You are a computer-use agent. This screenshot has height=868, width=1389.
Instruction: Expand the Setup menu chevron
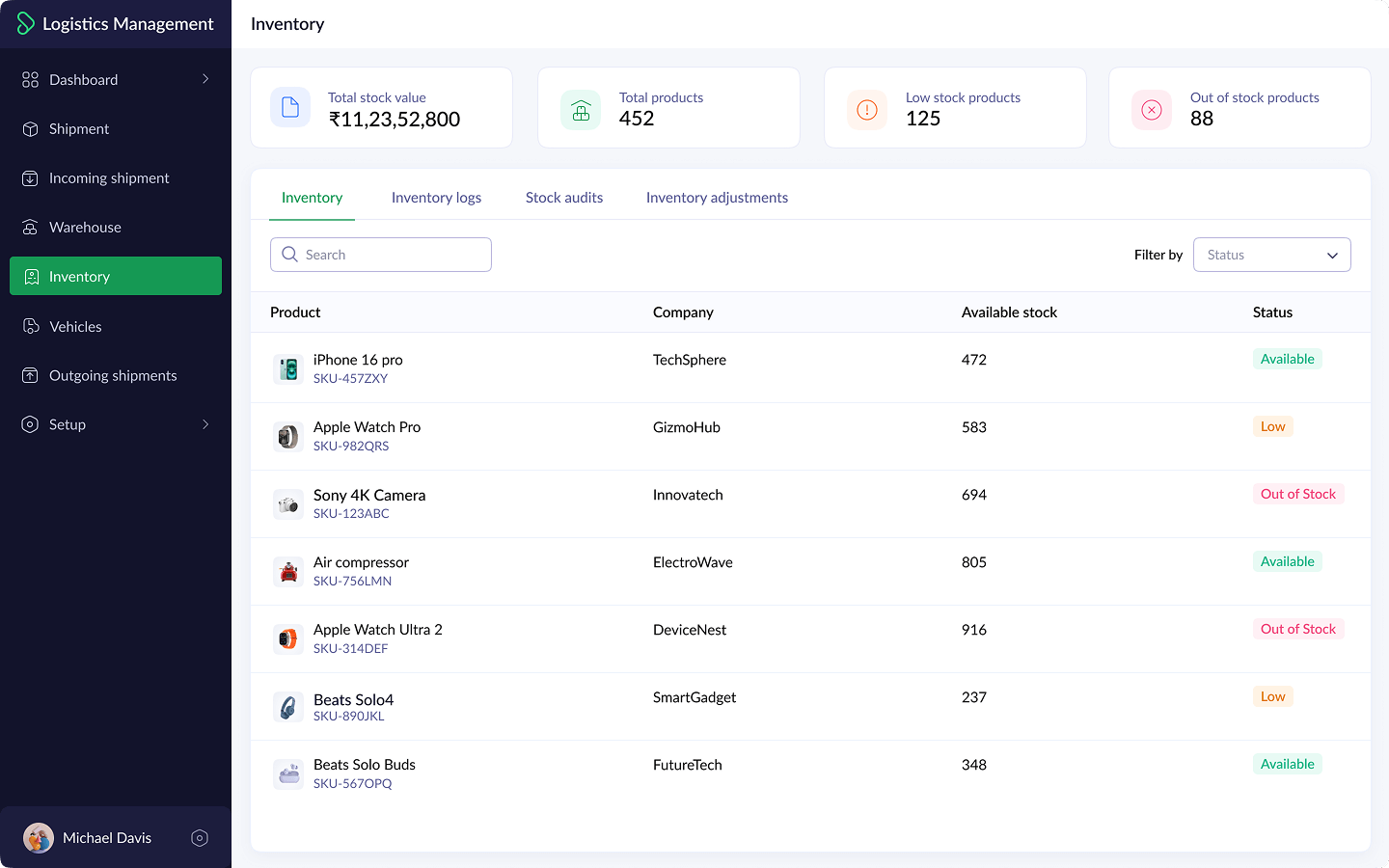click(205, 424)
